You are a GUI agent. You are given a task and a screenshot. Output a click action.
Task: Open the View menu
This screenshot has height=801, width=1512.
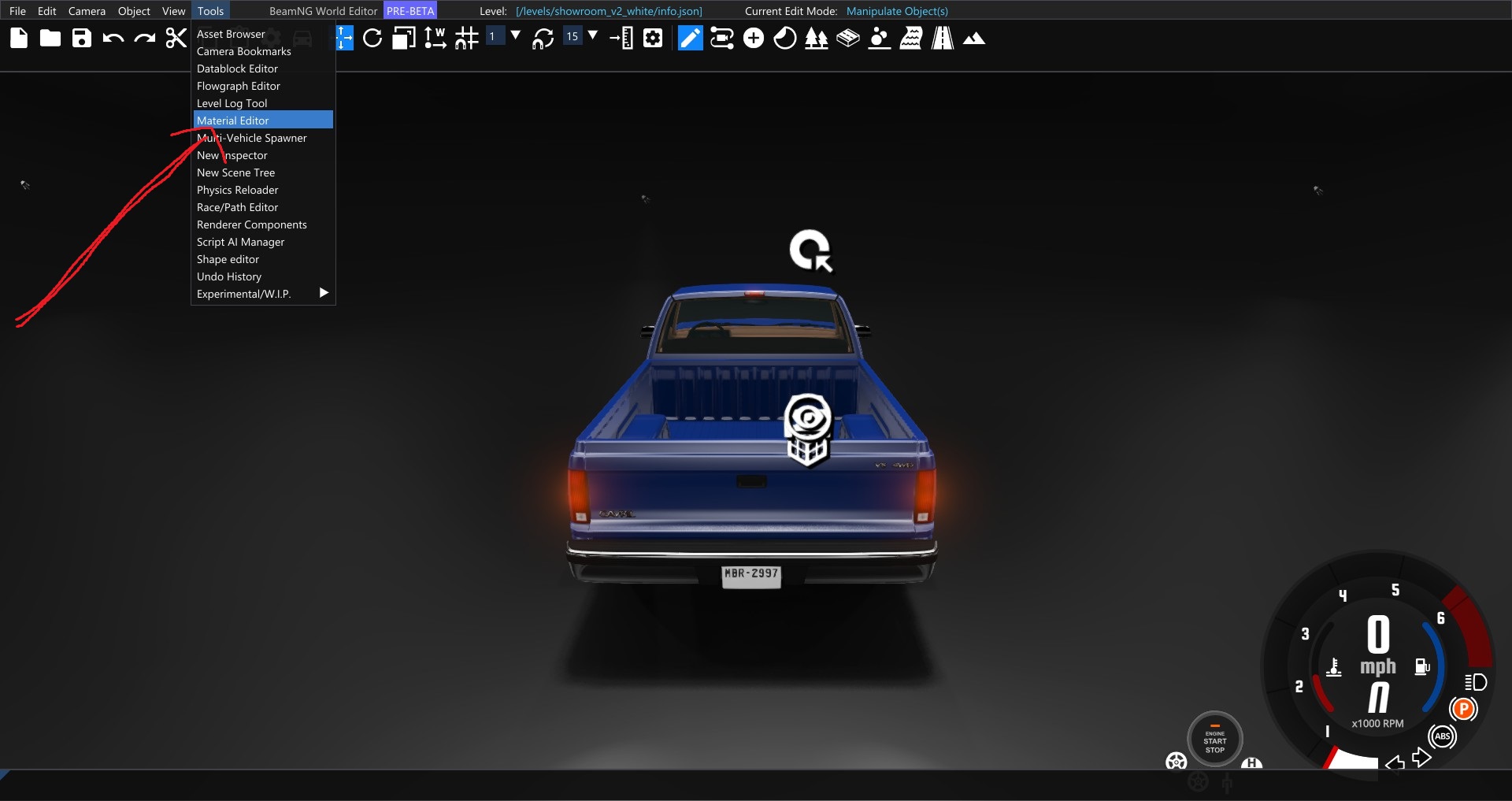coord(173,11)
